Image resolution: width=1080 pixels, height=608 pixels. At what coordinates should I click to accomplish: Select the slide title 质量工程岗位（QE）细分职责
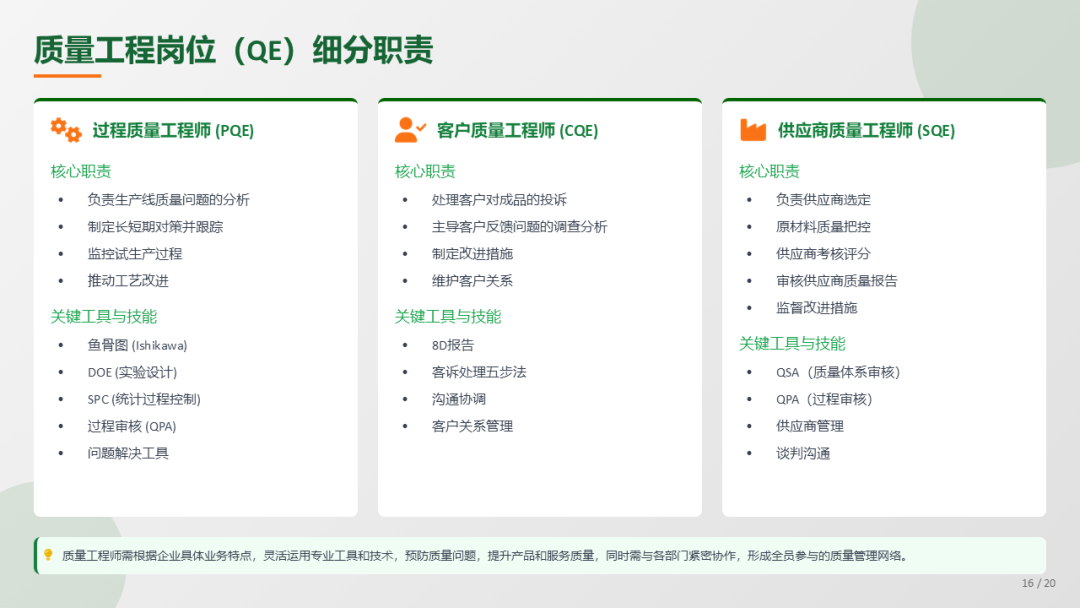[x=234, y=49]
